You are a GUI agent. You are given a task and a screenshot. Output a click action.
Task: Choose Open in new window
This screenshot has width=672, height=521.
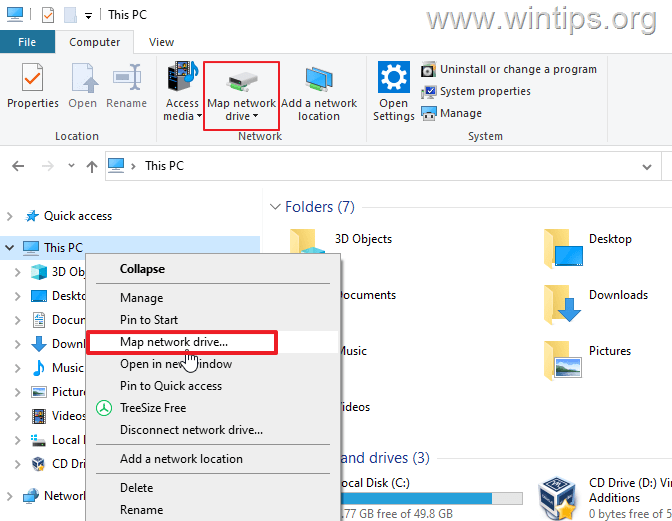[x=213, y=364]
